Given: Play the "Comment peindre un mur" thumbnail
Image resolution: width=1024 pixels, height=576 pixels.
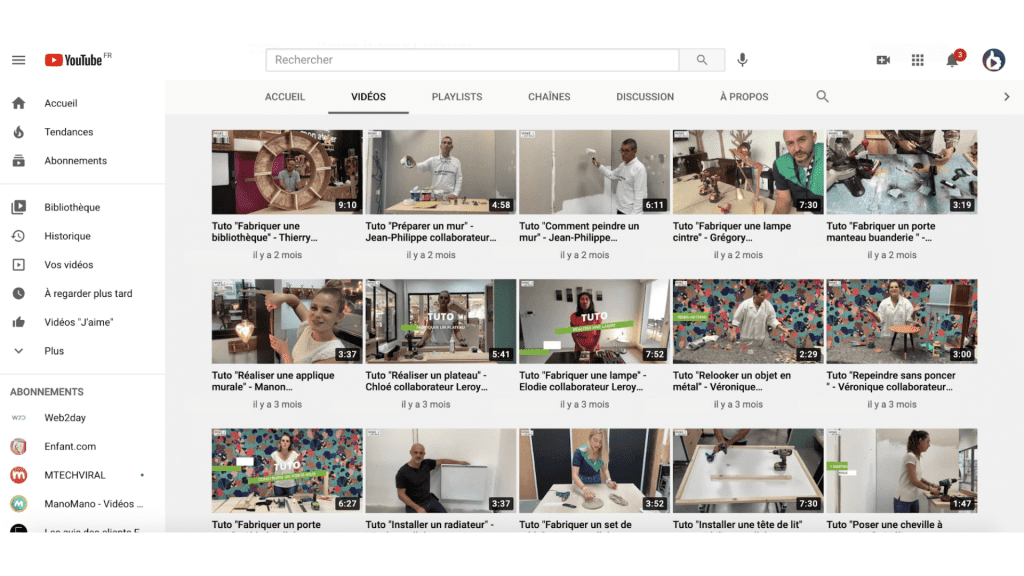Looking at the screenshot, I should click(x=594, y=172).
